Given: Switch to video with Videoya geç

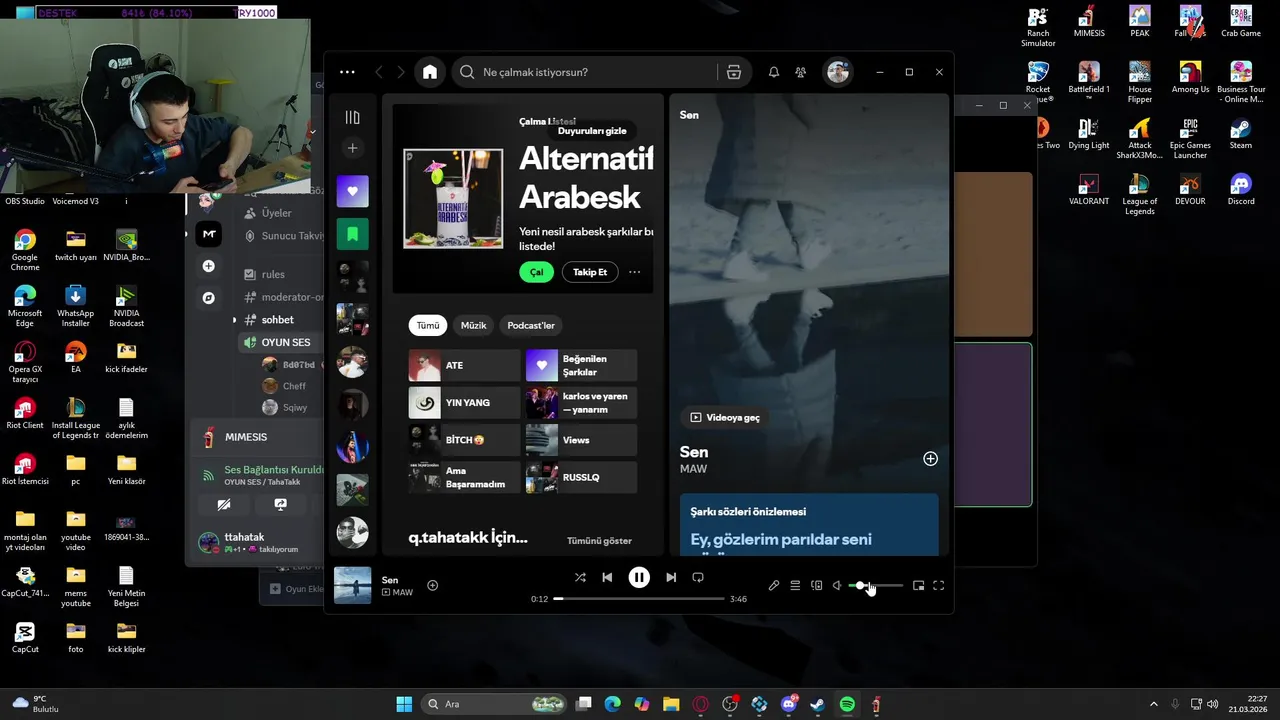Looking at the screenshot, I should tap(725, 417).
